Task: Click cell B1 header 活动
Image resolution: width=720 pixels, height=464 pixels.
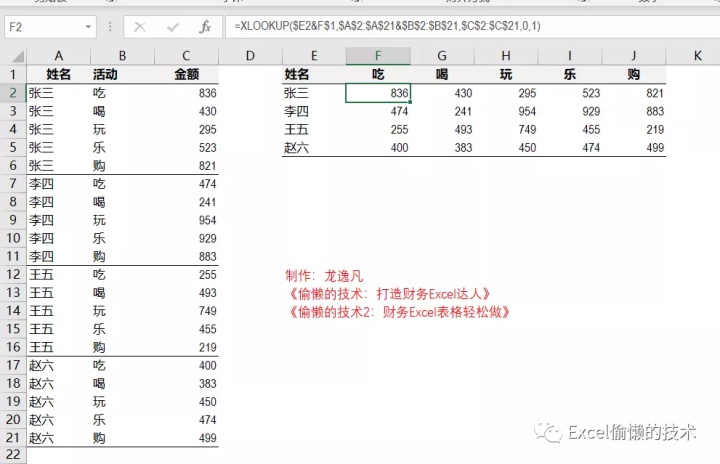Action: point(123,74)
